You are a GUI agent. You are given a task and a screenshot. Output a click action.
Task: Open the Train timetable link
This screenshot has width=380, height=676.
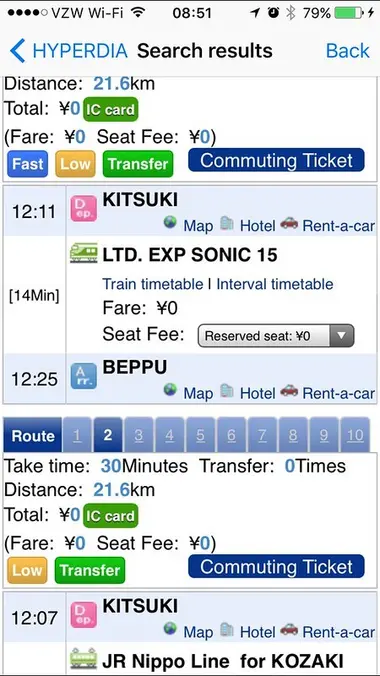tap(153, 284)
